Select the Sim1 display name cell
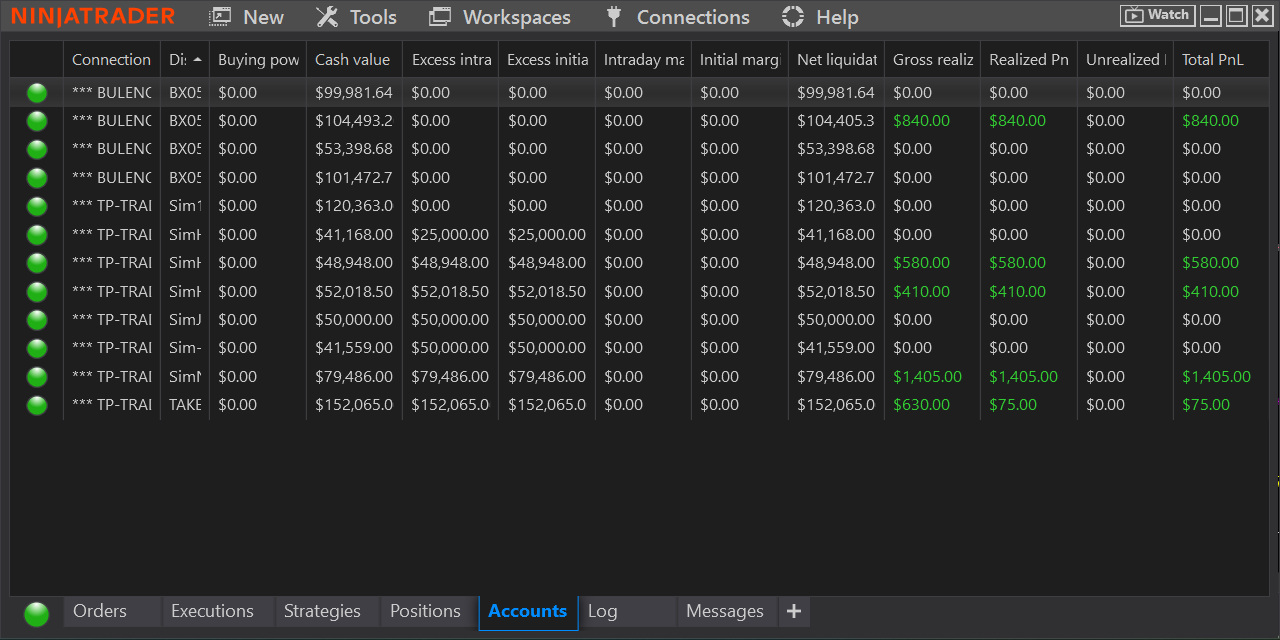Image resolution: width=1280 pixels, height=640 pixels. (185, 206)
